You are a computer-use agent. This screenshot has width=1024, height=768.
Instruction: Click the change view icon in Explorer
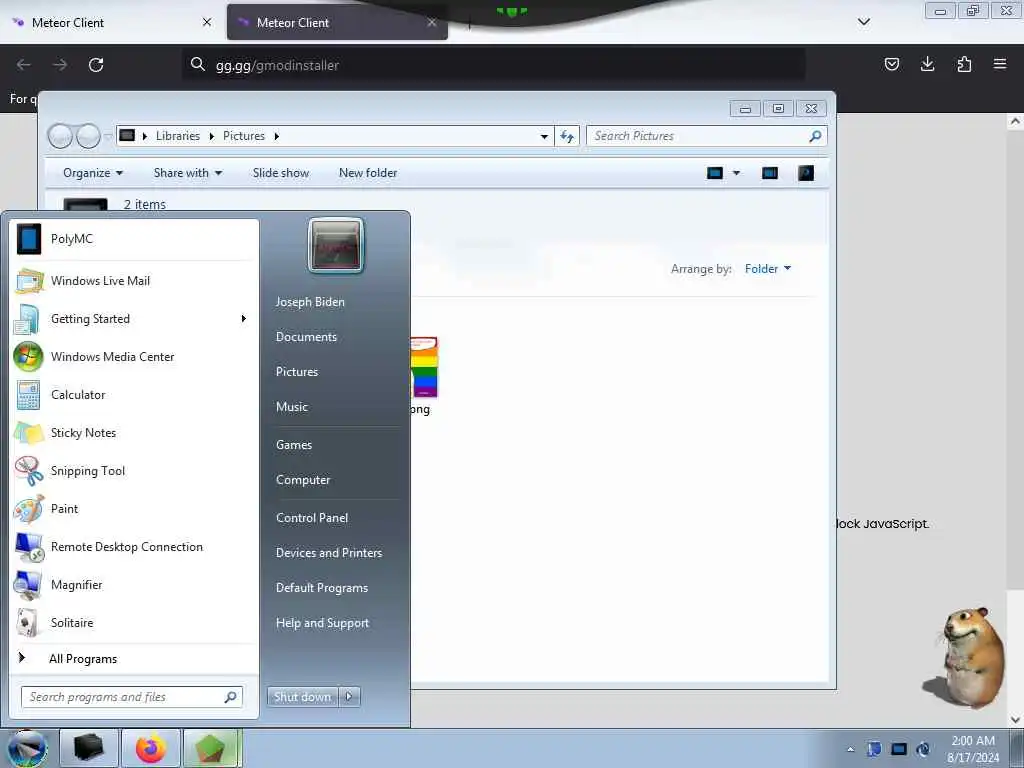click(x=715, y=173)
